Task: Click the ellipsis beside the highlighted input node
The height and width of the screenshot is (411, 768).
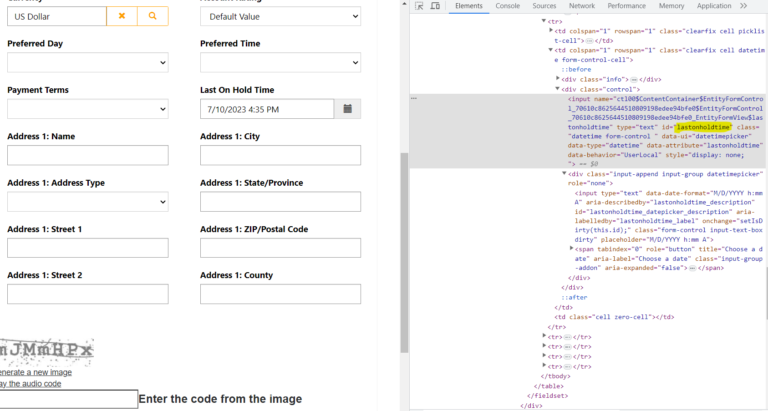Action: click(x=414, y=99)
